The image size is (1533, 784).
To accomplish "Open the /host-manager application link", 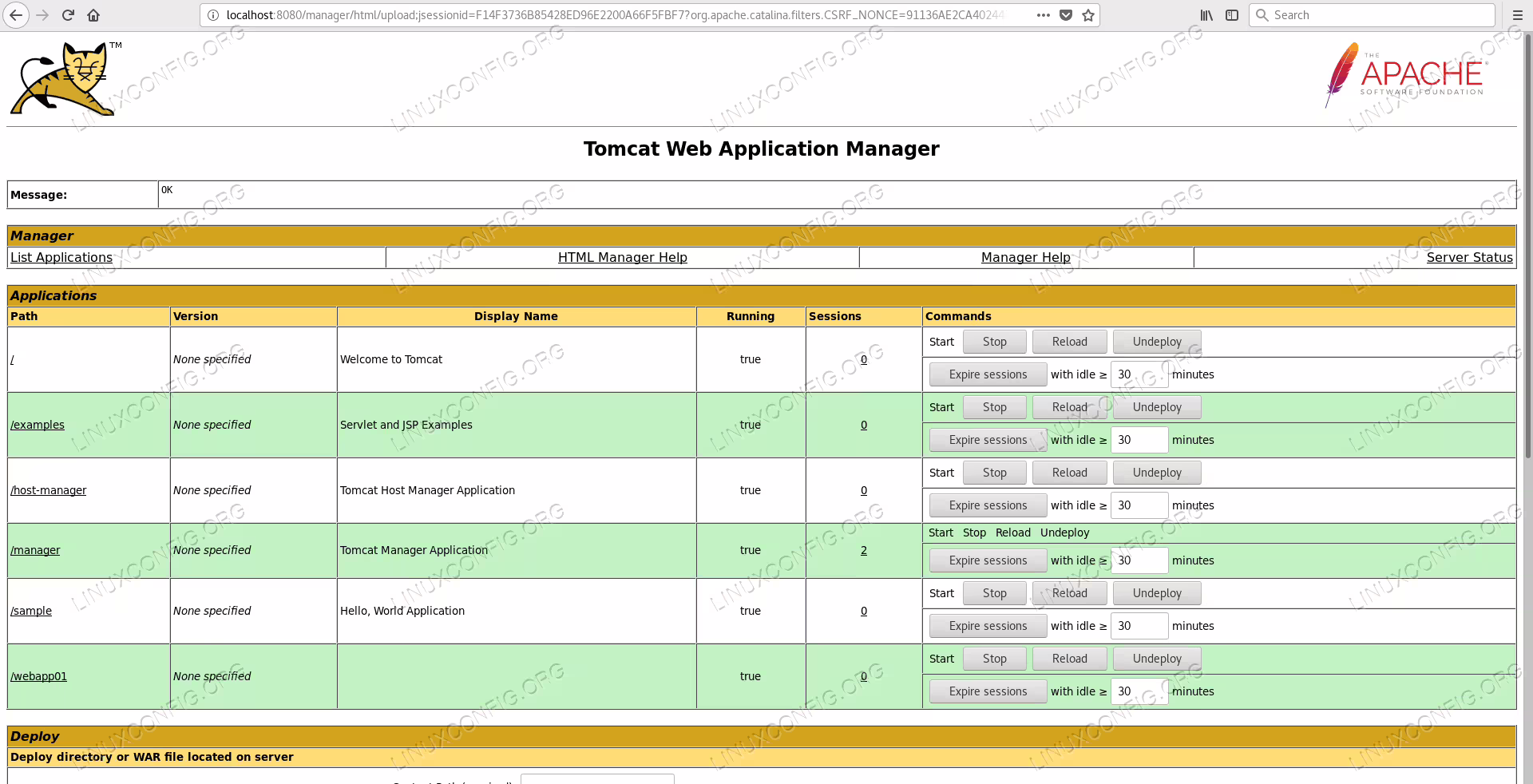I will click(49, 490).
